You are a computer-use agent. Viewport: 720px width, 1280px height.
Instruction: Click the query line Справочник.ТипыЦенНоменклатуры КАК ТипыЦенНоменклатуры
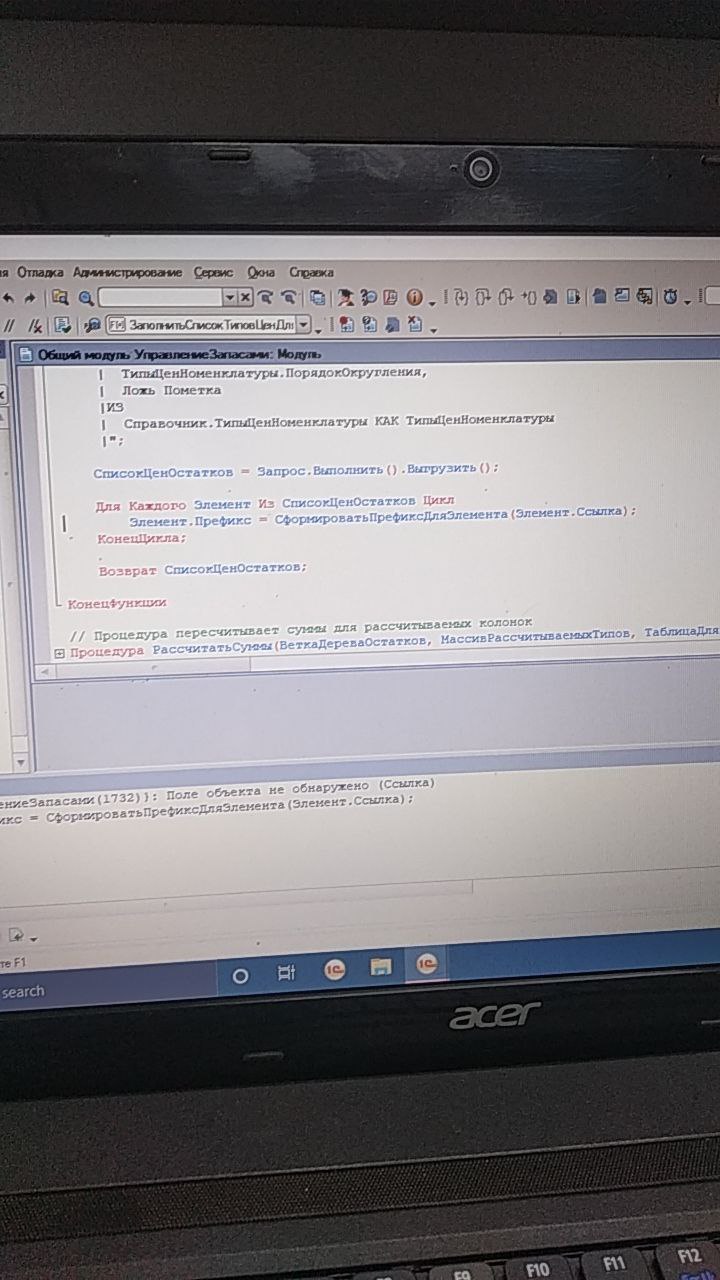[x=338, y=420]
